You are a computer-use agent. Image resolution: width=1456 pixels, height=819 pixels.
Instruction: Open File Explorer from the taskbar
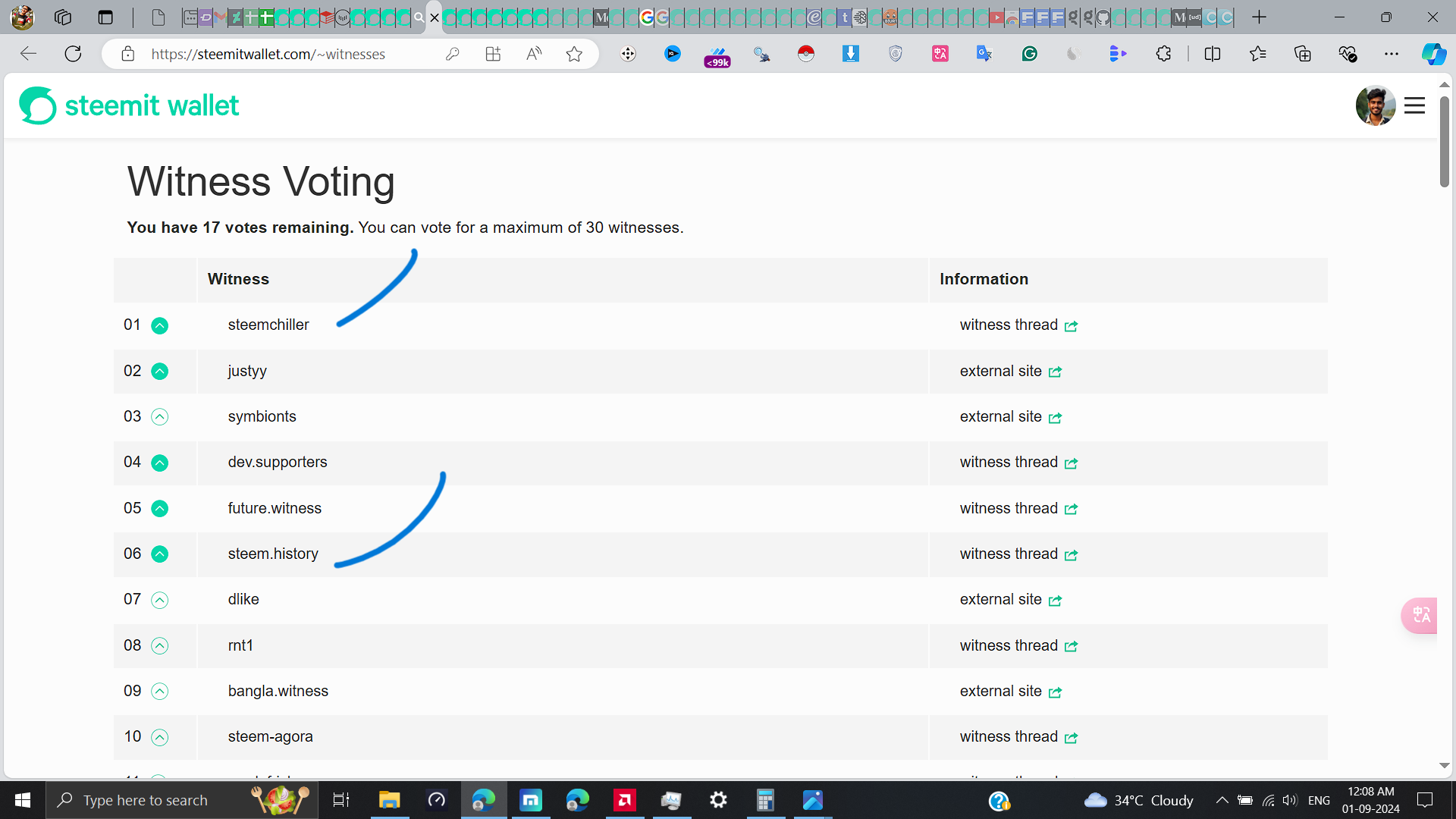389,800
